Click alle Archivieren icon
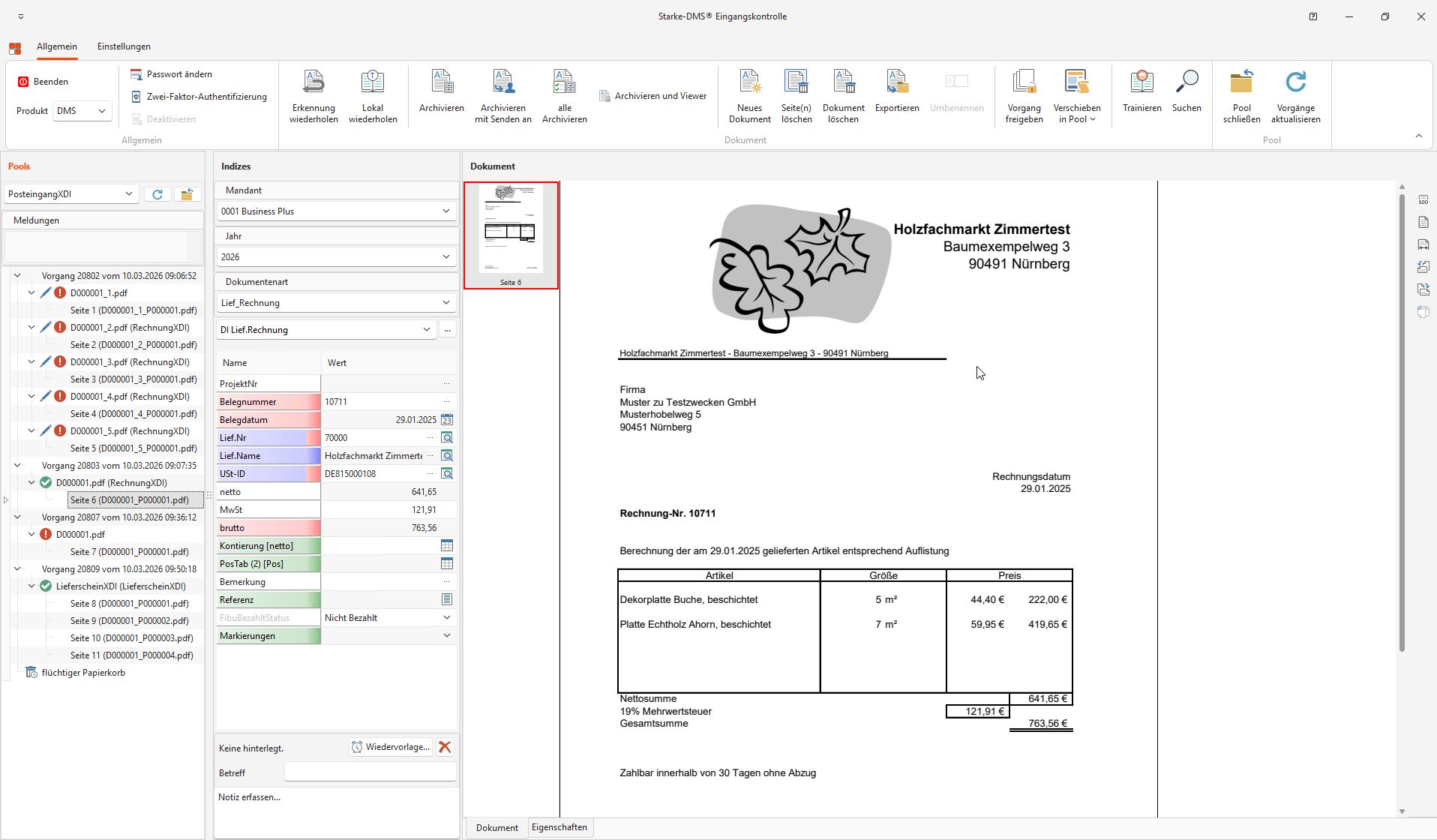This screenshot has width=1437, height=840. coord(564,82)
